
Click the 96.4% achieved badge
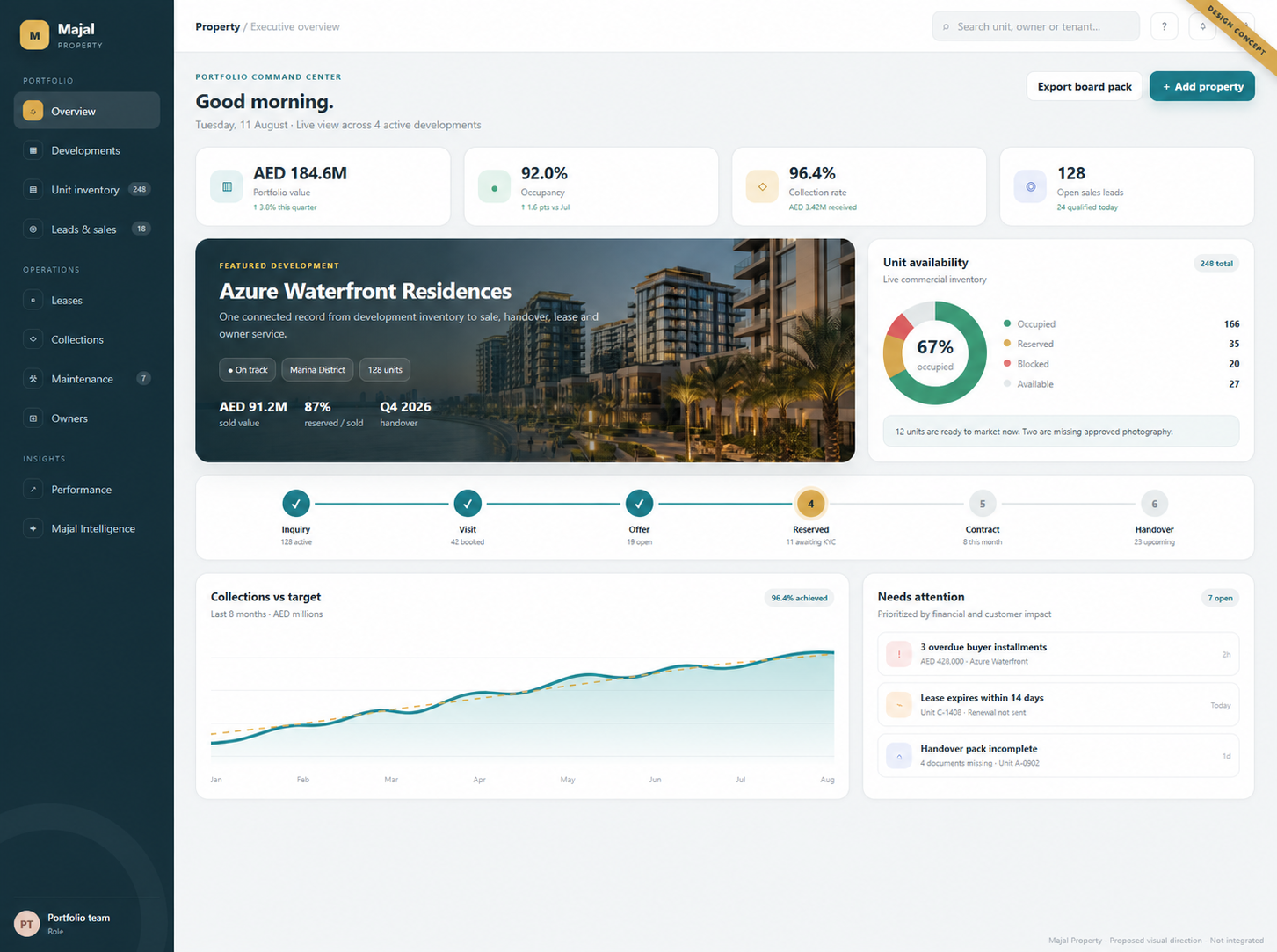799,598
